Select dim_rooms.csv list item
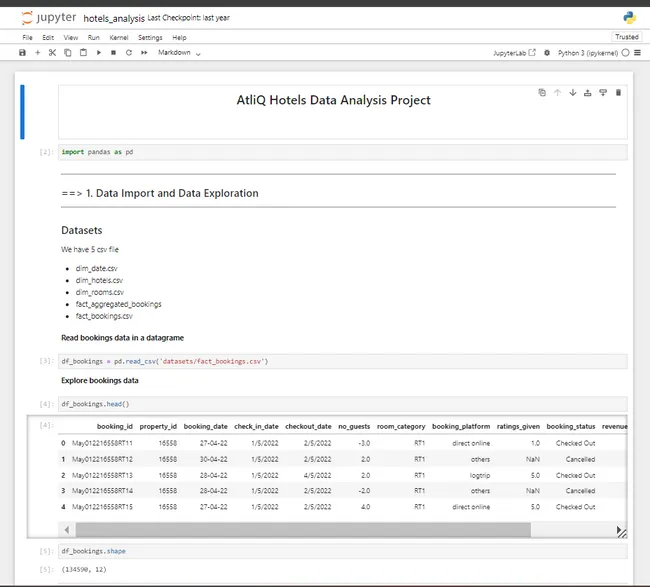The width and height of the screenshot is (650, 587). coord(99,292)
